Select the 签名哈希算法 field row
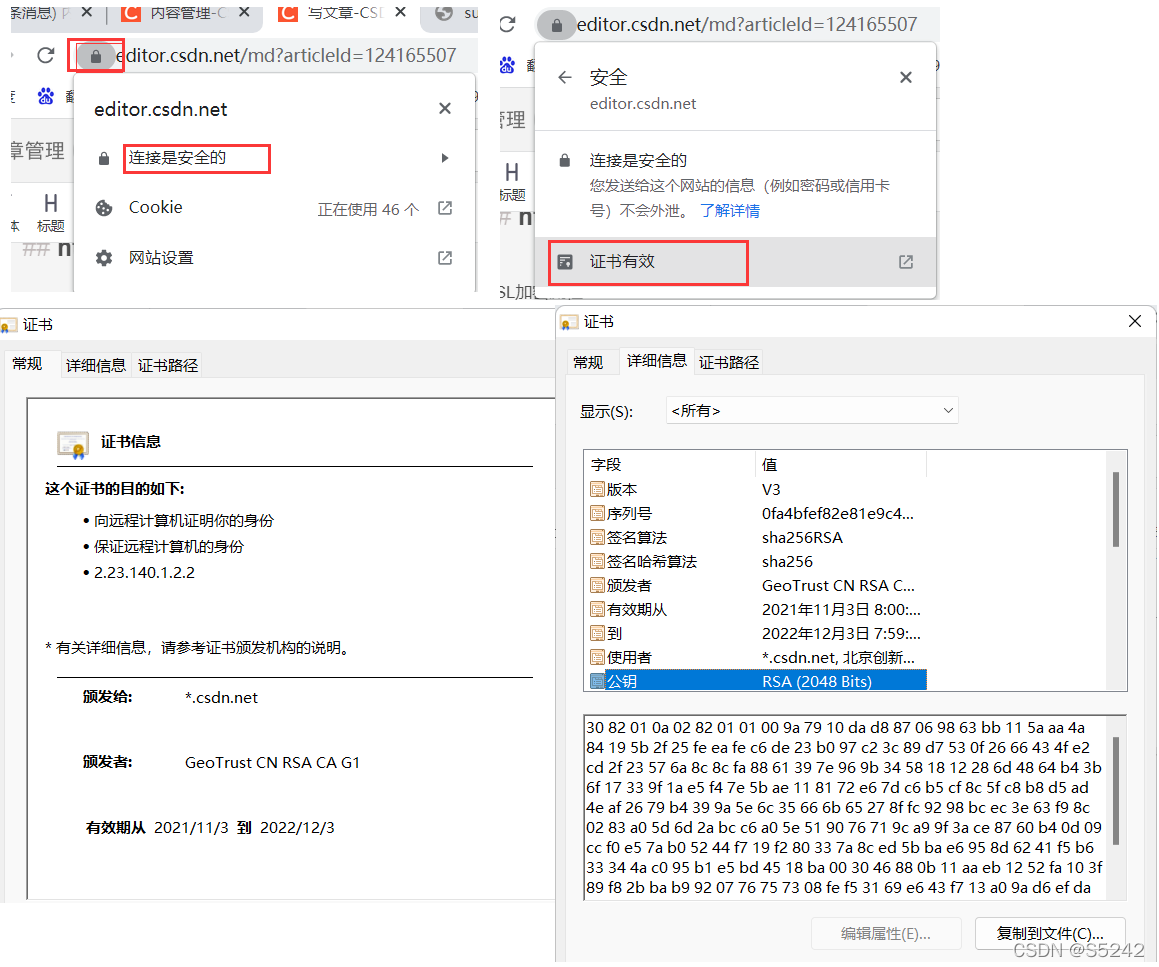The height and width of the screenshot is (967, 1159). click(756, 561)
